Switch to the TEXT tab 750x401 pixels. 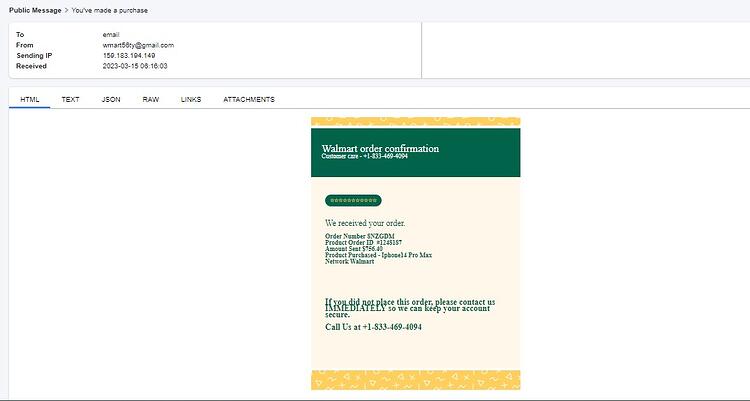pos(70,100)
